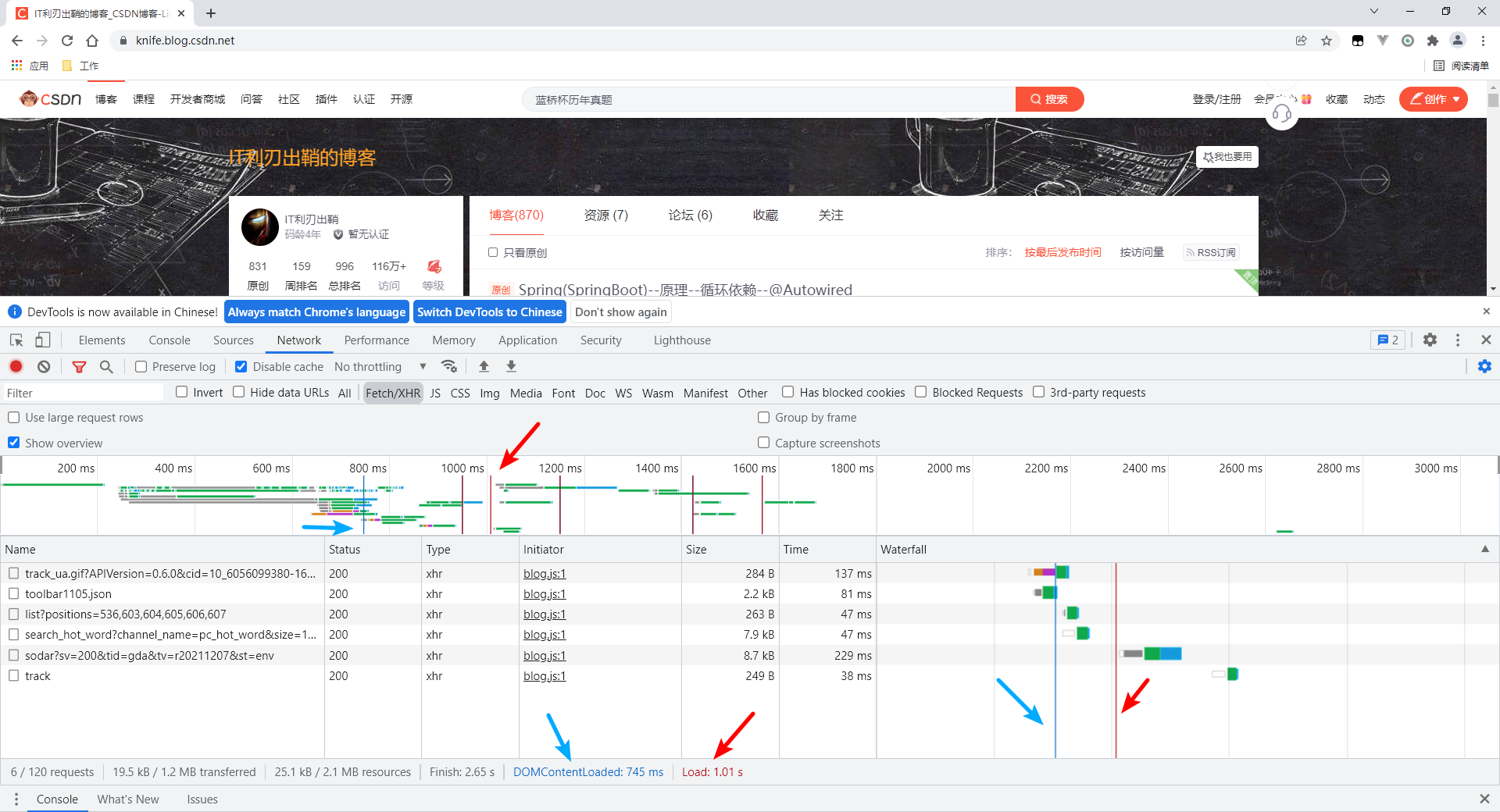Click Don't show again button

(621, 312)
